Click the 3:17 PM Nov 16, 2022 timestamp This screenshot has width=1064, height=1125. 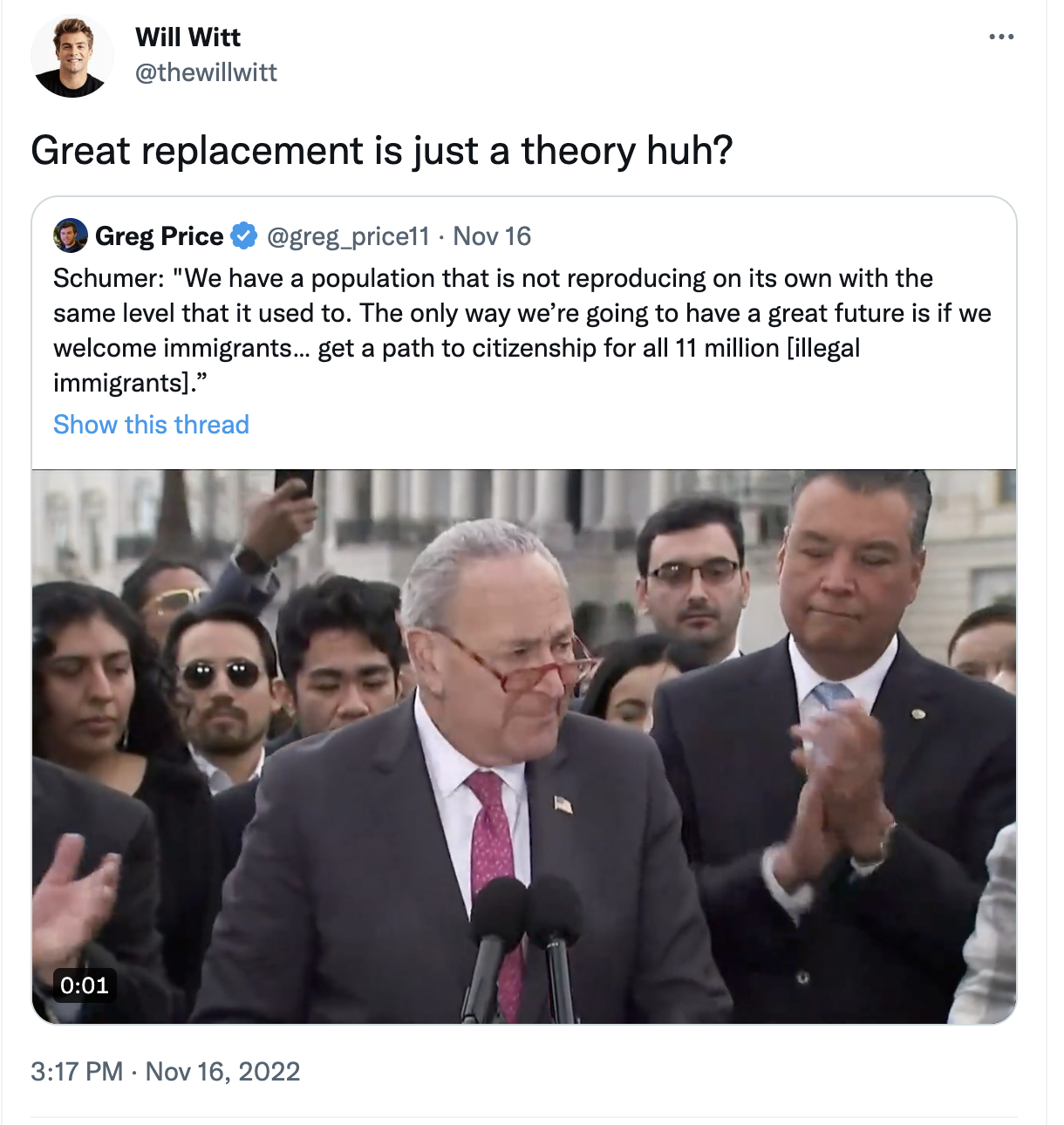click(165, 1071)
